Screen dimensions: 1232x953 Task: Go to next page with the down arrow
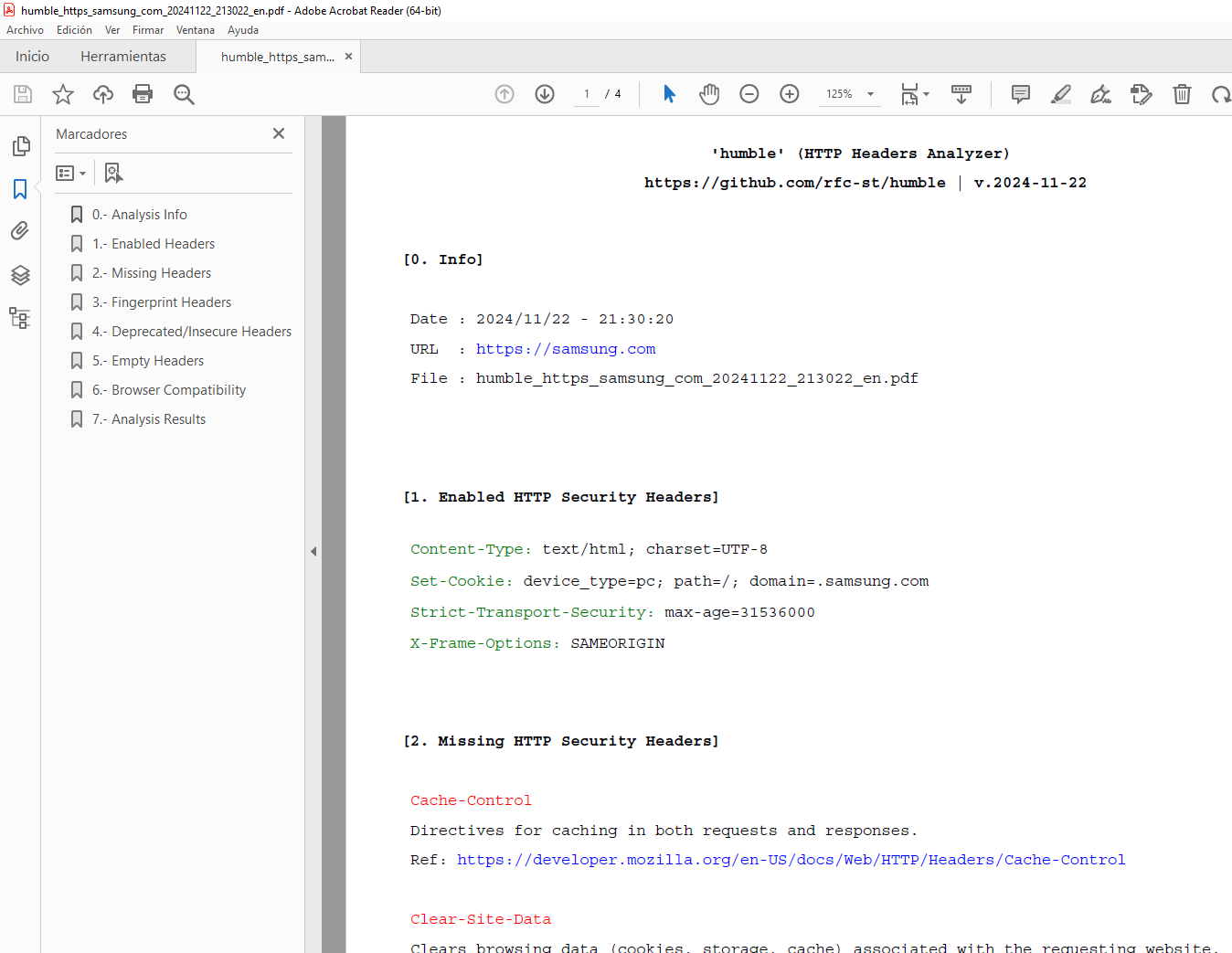545,94
